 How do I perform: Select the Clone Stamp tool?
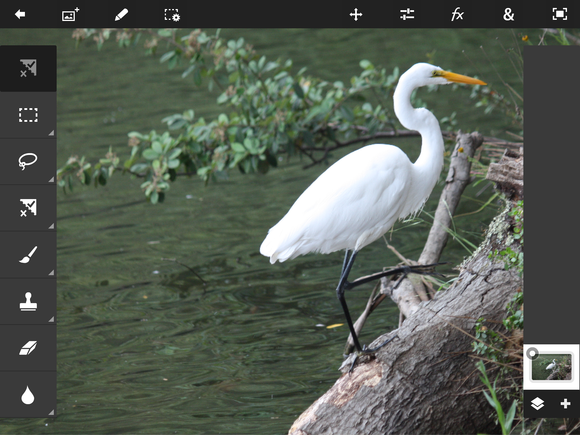point(28,301)
